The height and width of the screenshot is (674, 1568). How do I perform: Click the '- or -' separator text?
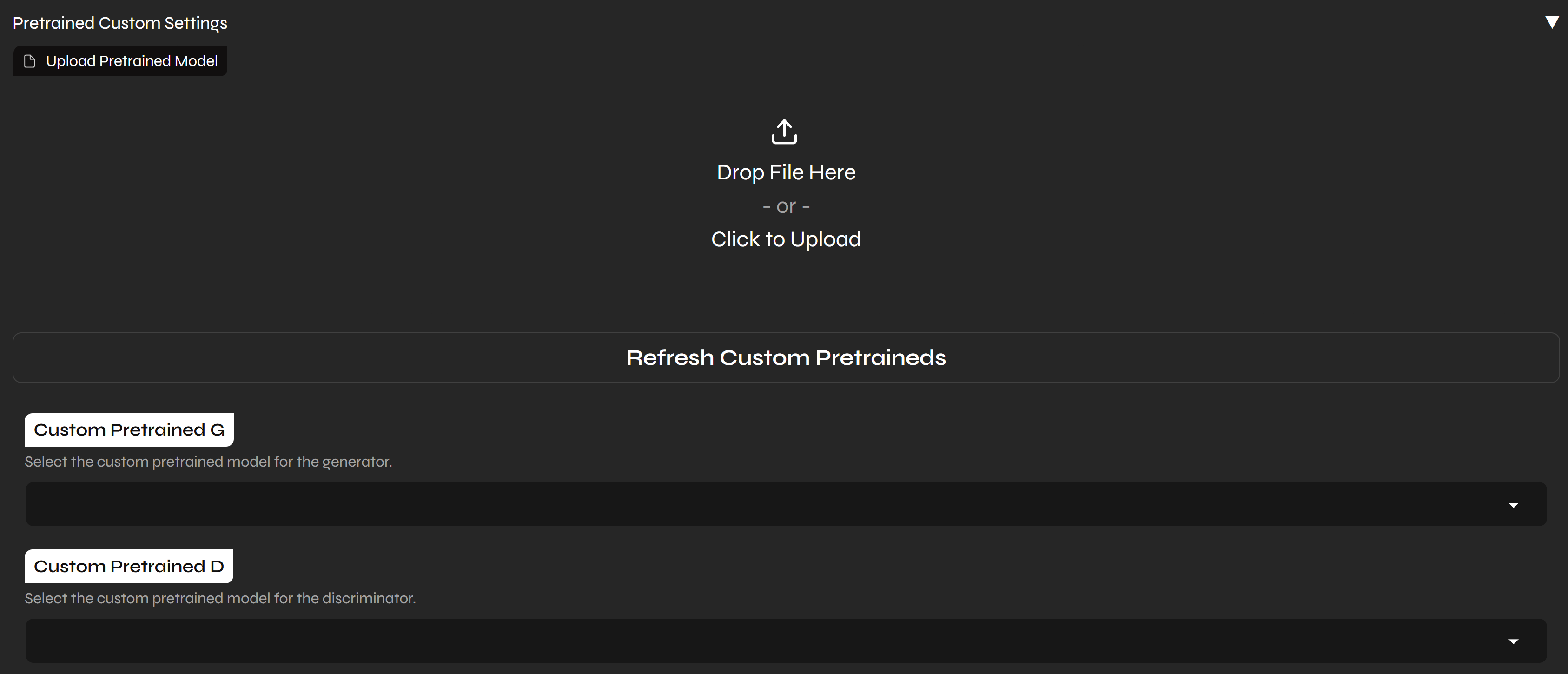point(785,206)
